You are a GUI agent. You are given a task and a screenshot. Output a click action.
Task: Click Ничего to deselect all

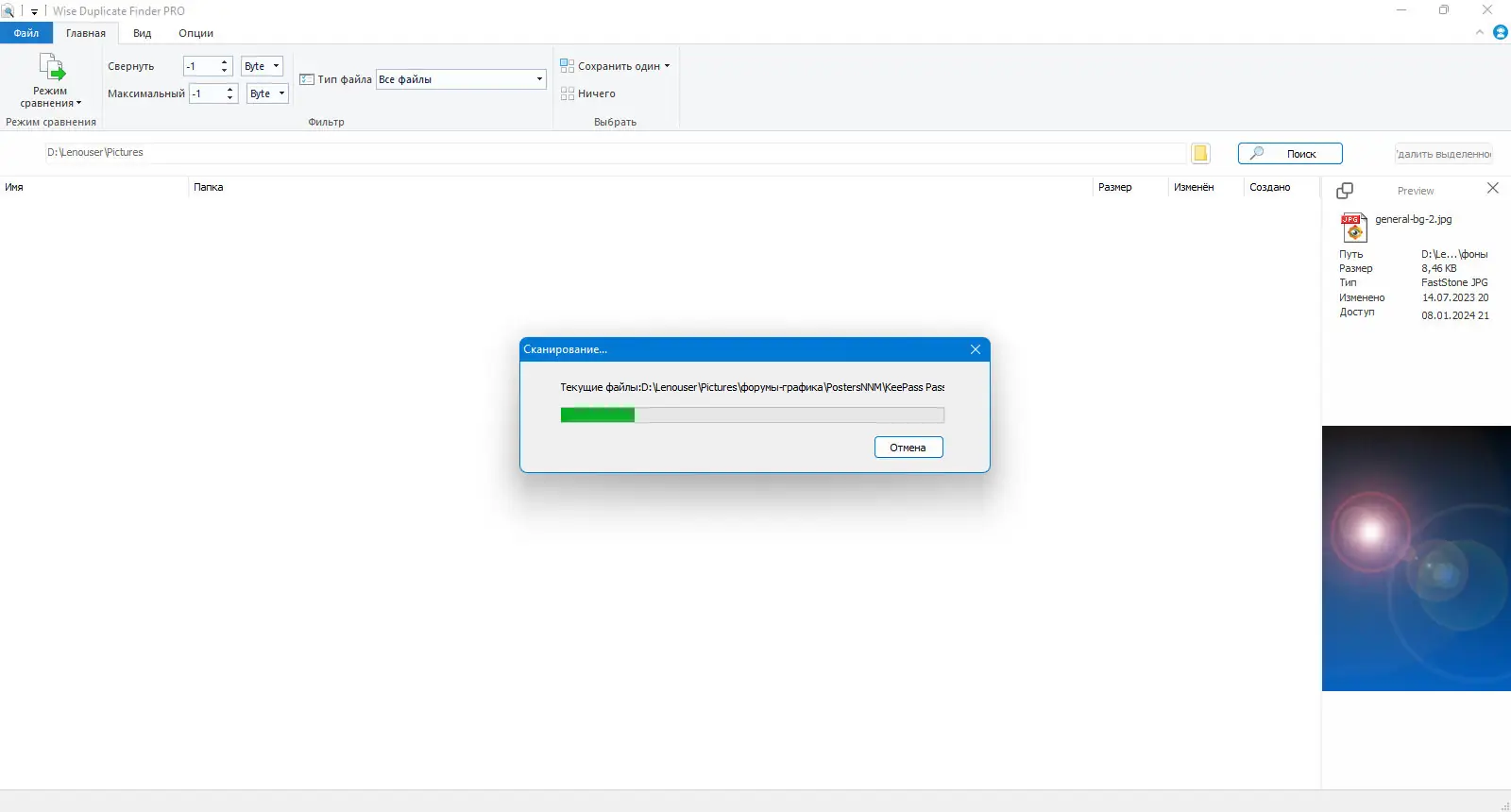(587, 93)
